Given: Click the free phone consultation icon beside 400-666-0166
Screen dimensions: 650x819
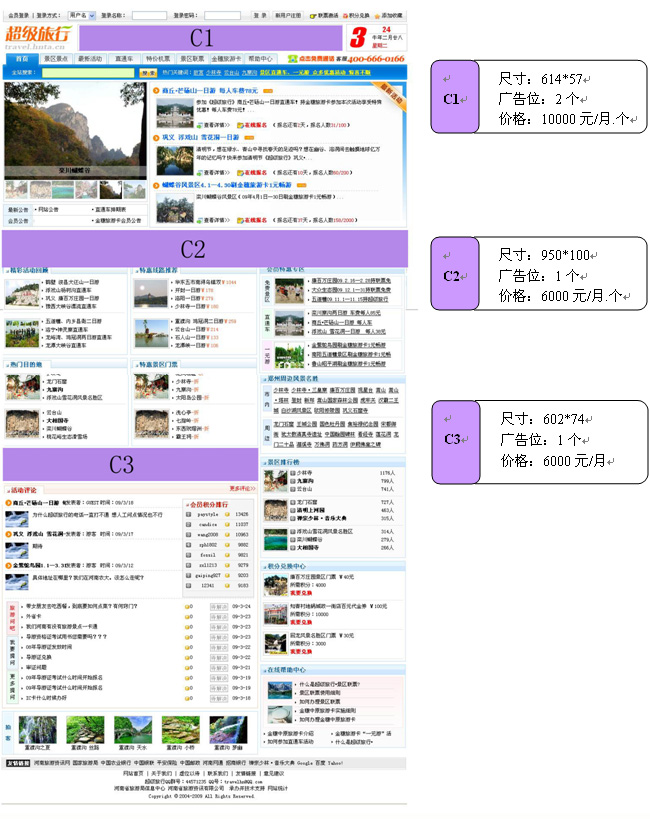Looking at the screenshot, I should coord(292,59).
